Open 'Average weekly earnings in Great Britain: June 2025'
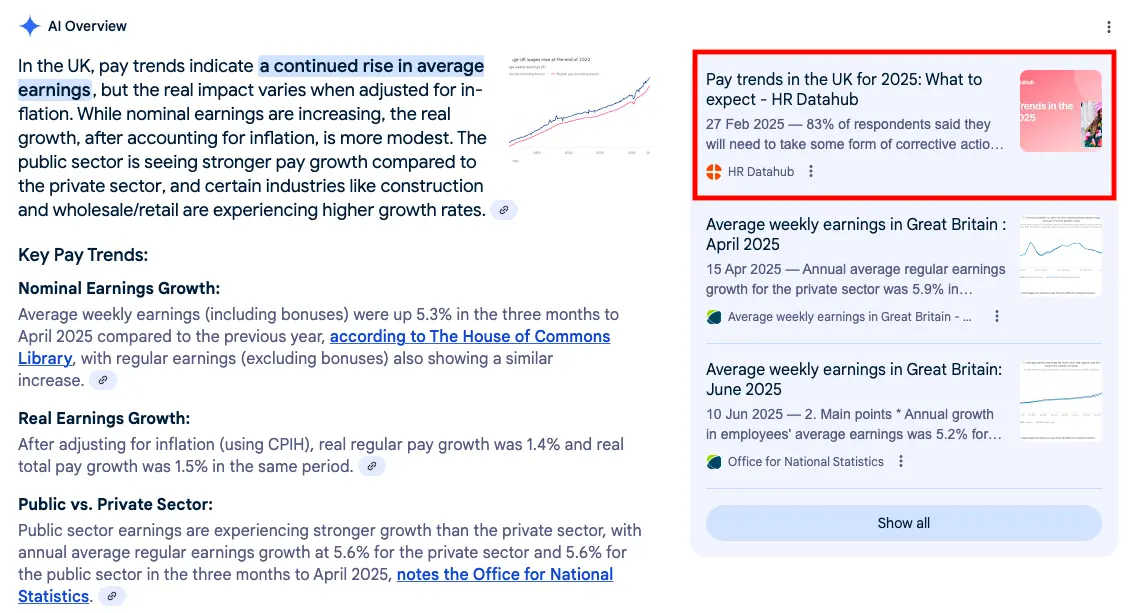The height and width of the screenshot is (613, 1133). [853, 379]
